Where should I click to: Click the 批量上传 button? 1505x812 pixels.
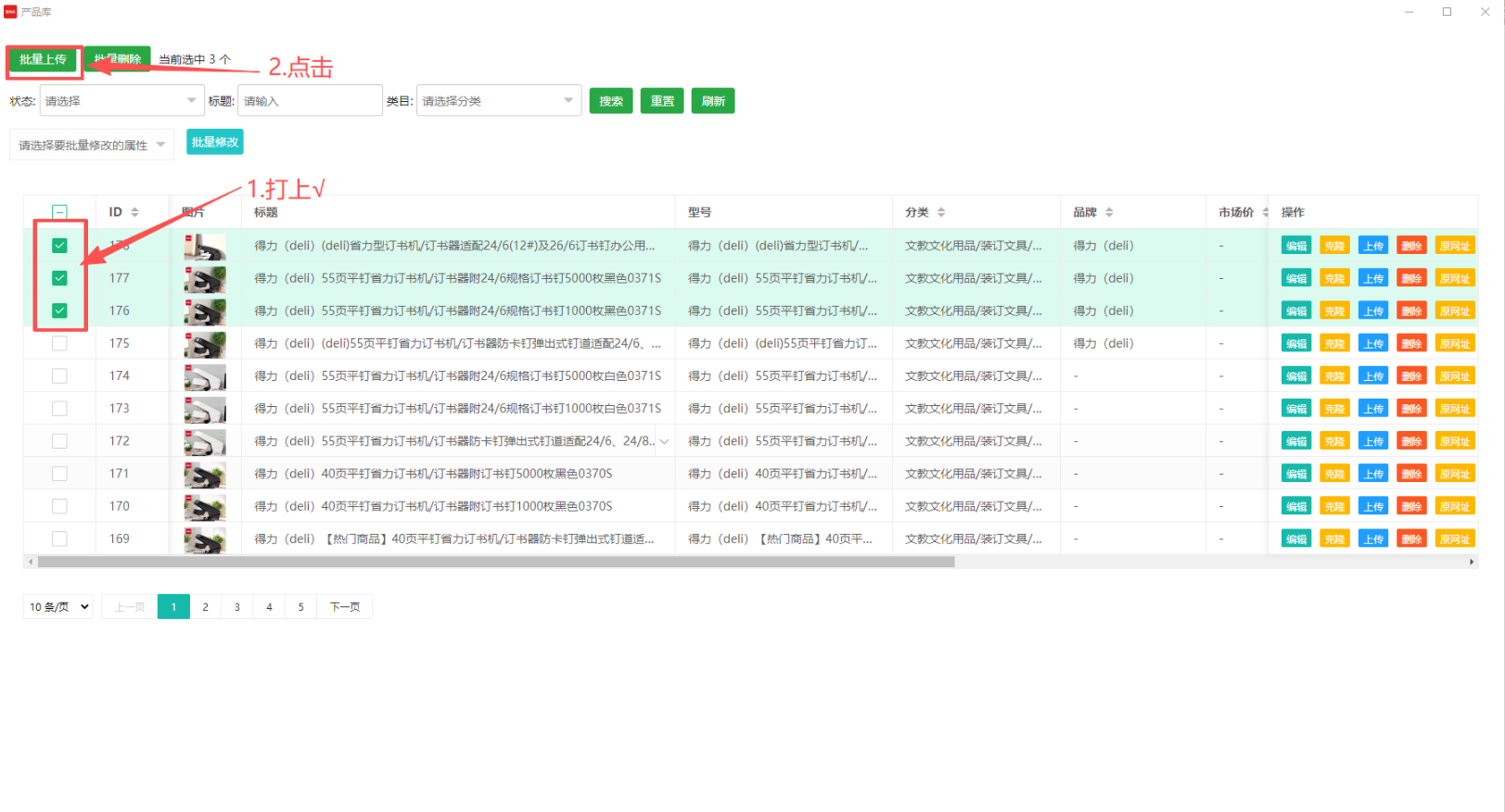pos(44,59)
